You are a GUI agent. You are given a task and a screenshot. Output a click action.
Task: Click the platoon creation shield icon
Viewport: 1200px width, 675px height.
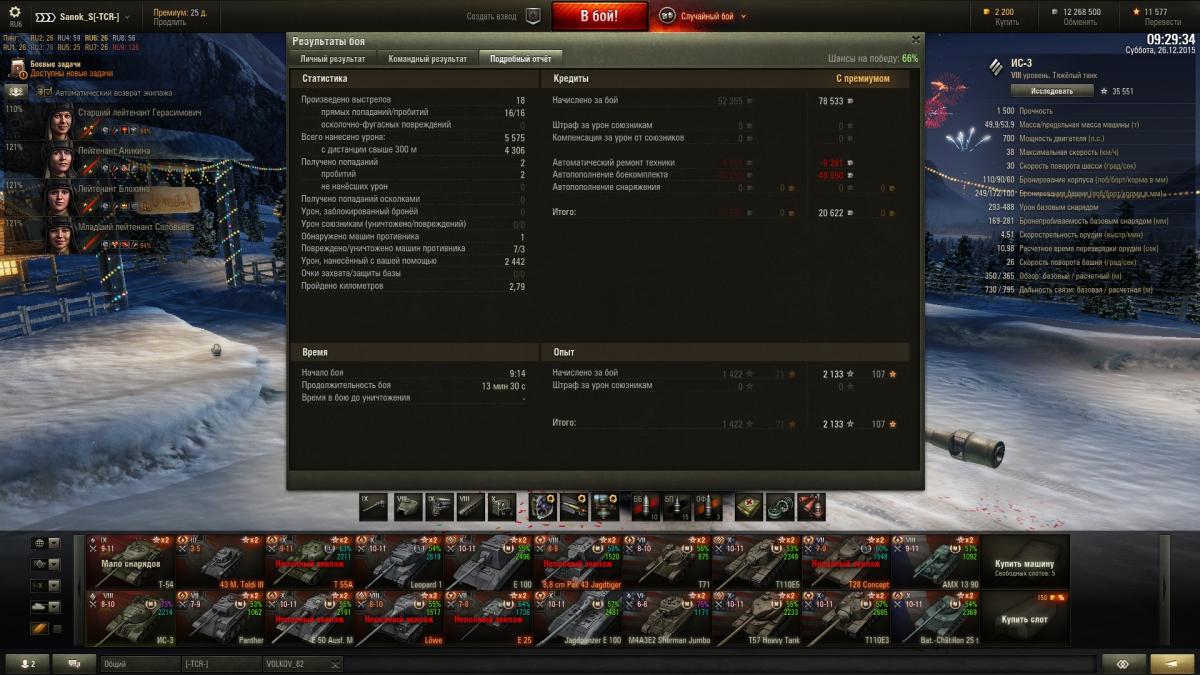pyautogui.click(x=533, y=16)
